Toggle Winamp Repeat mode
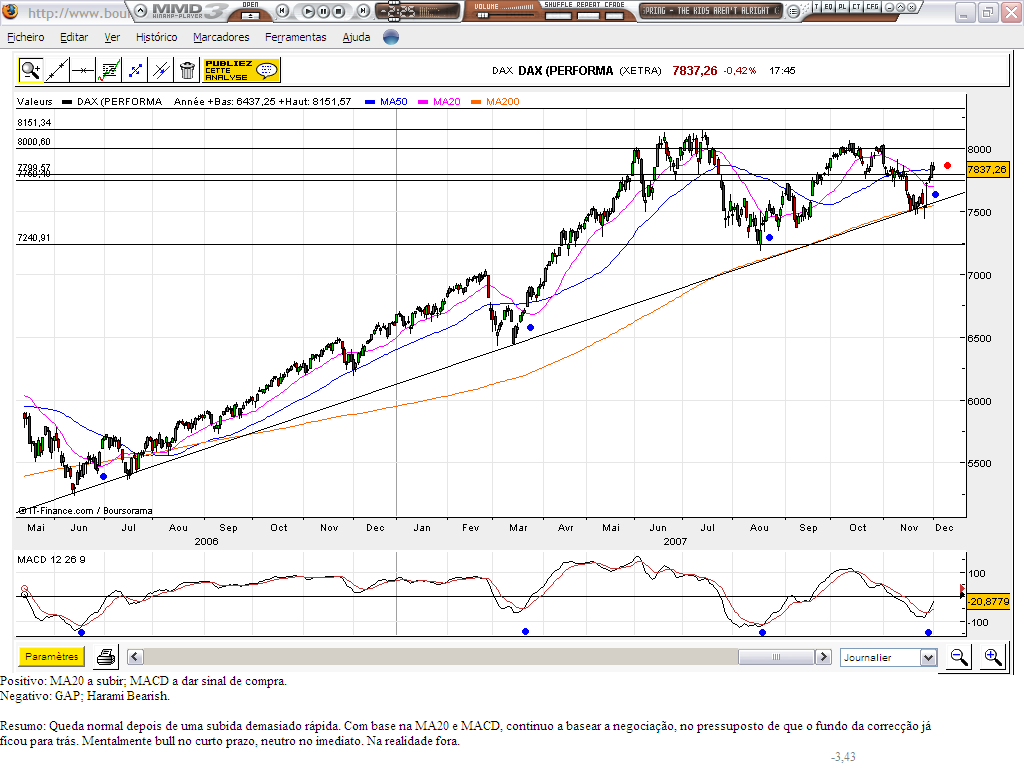1024x768 pixels. click(588, 15)
